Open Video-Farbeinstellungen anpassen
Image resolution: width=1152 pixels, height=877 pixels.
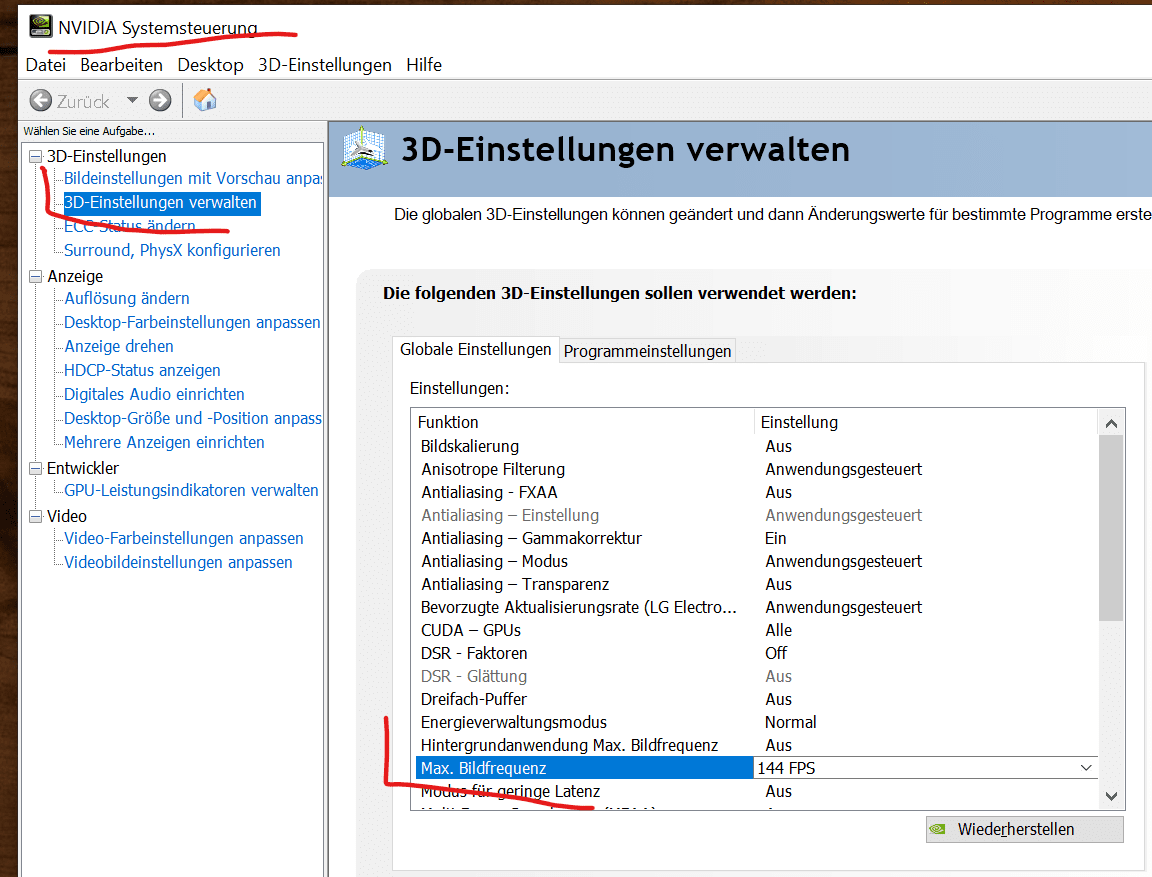coord(184,538)
